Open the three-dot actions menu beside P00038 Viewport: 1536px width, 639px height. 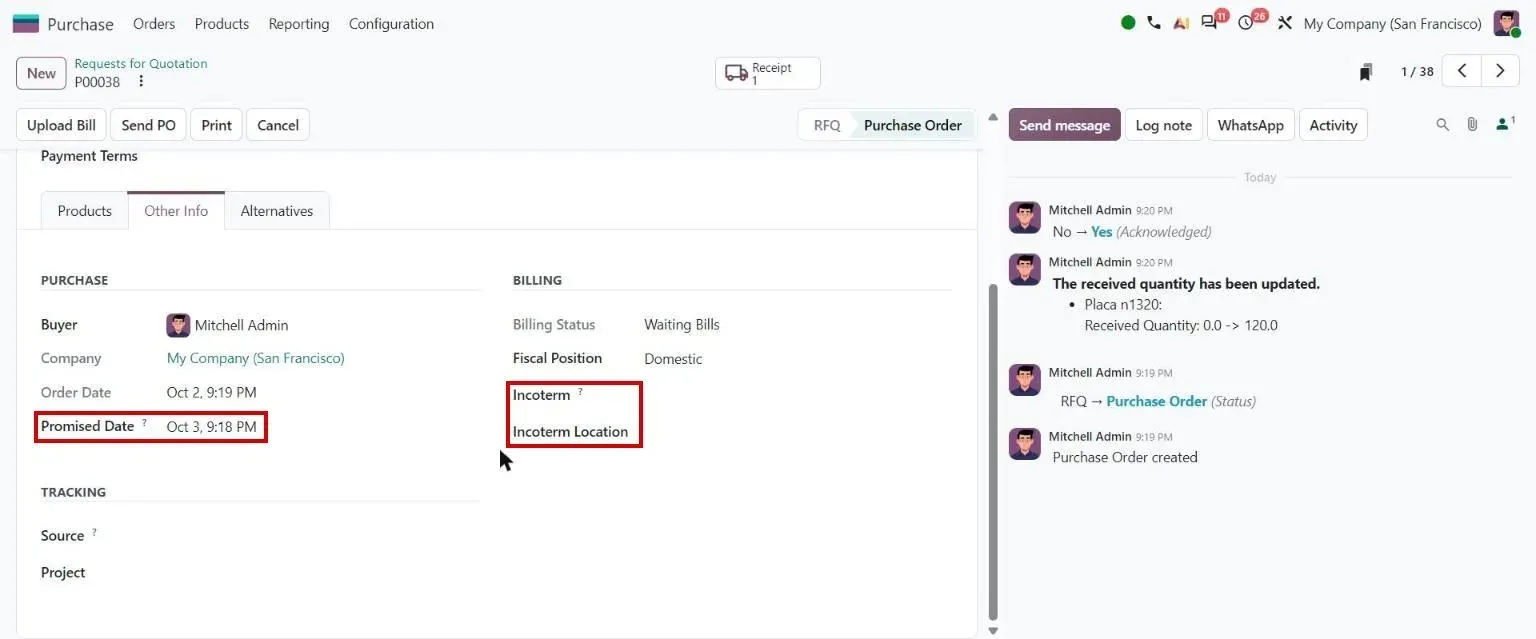point(141,82)
